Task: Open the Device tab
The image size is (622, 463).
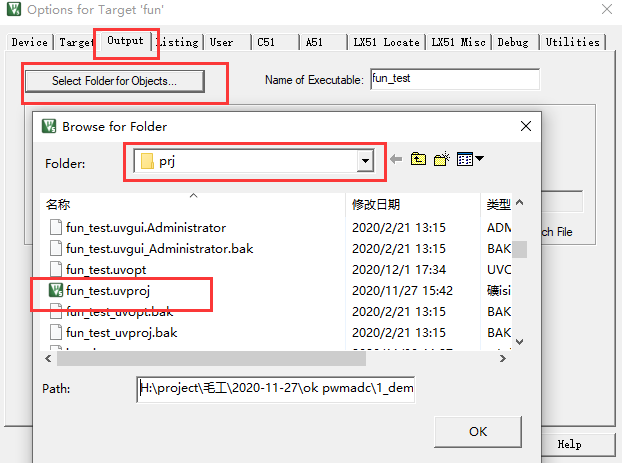Action: coord(29,42)
